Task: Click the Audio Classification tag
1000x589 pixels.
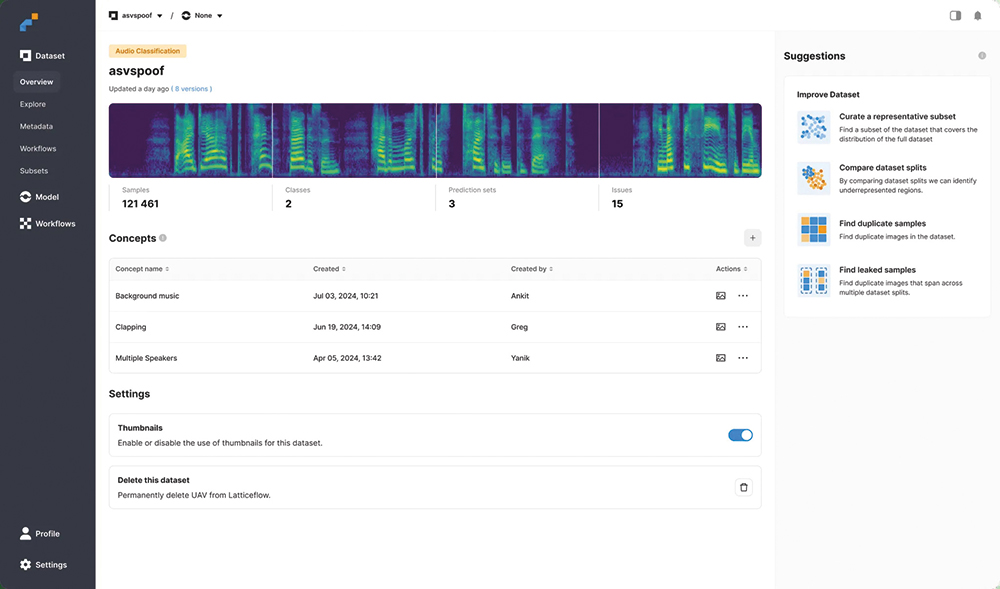Action: (x=147, y=51)
